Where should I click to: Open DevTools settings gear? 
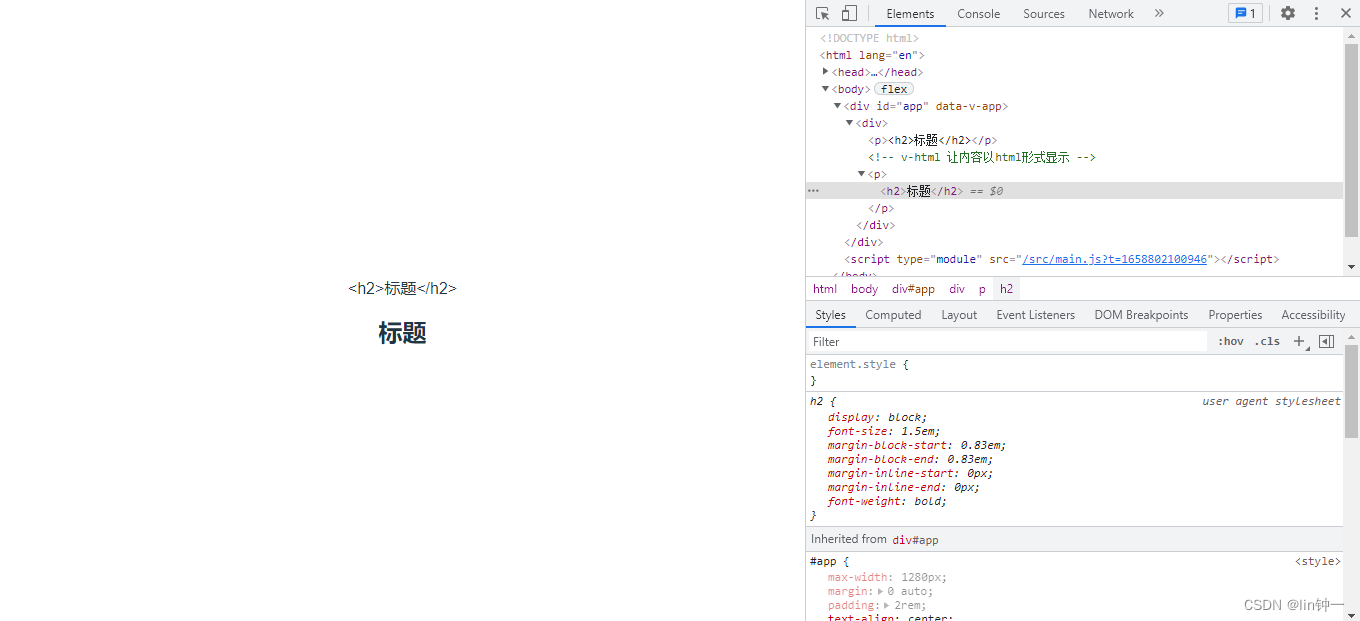1288,13
